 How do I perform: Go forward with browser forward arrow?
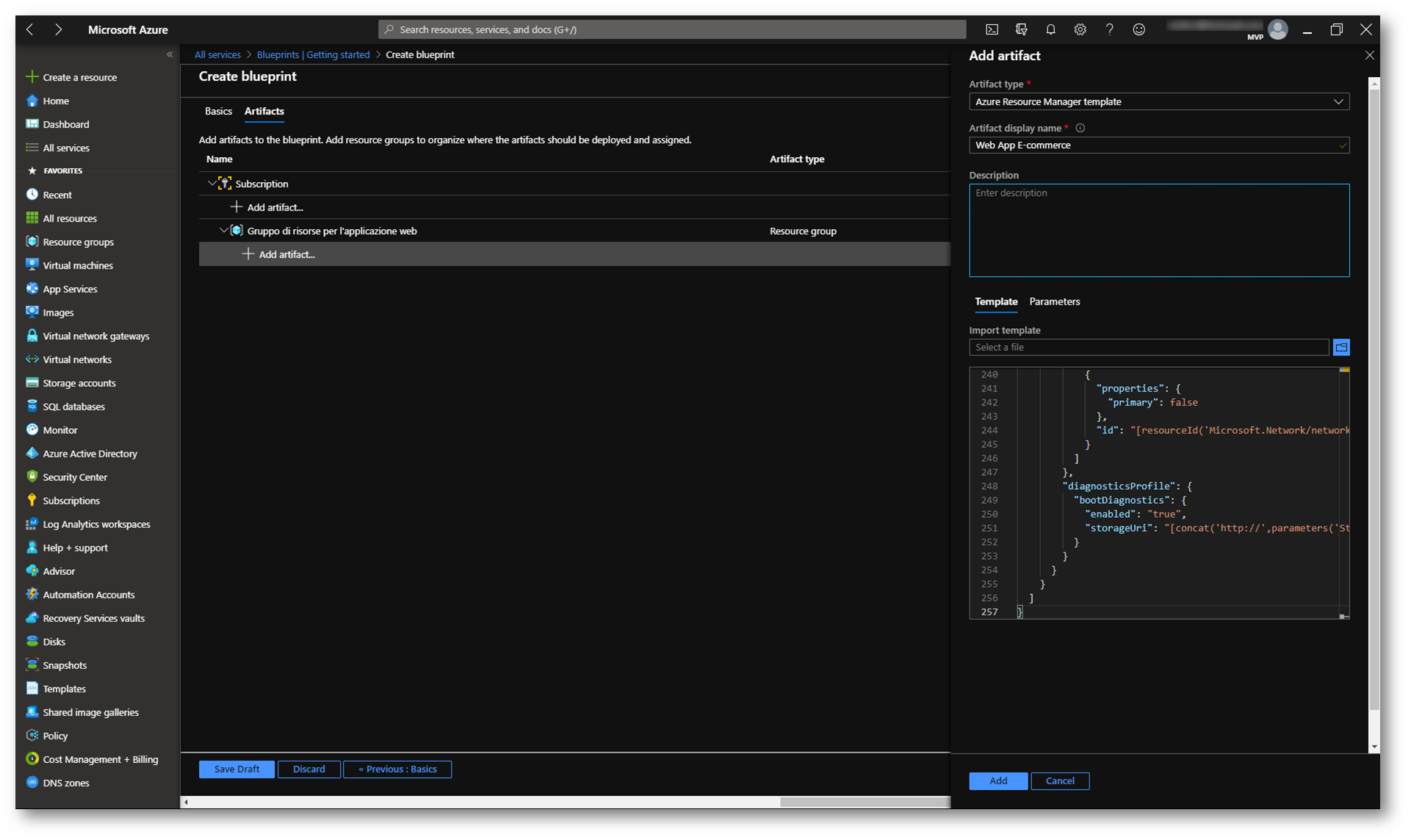click(x=59, y=29)
